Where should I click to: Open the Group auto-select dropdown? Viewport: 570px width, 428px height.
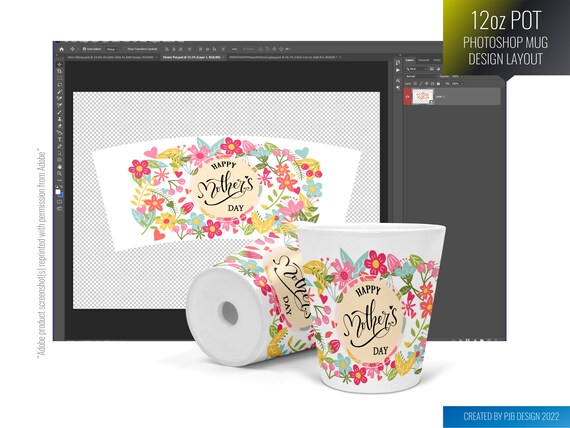tap(112, 49)
